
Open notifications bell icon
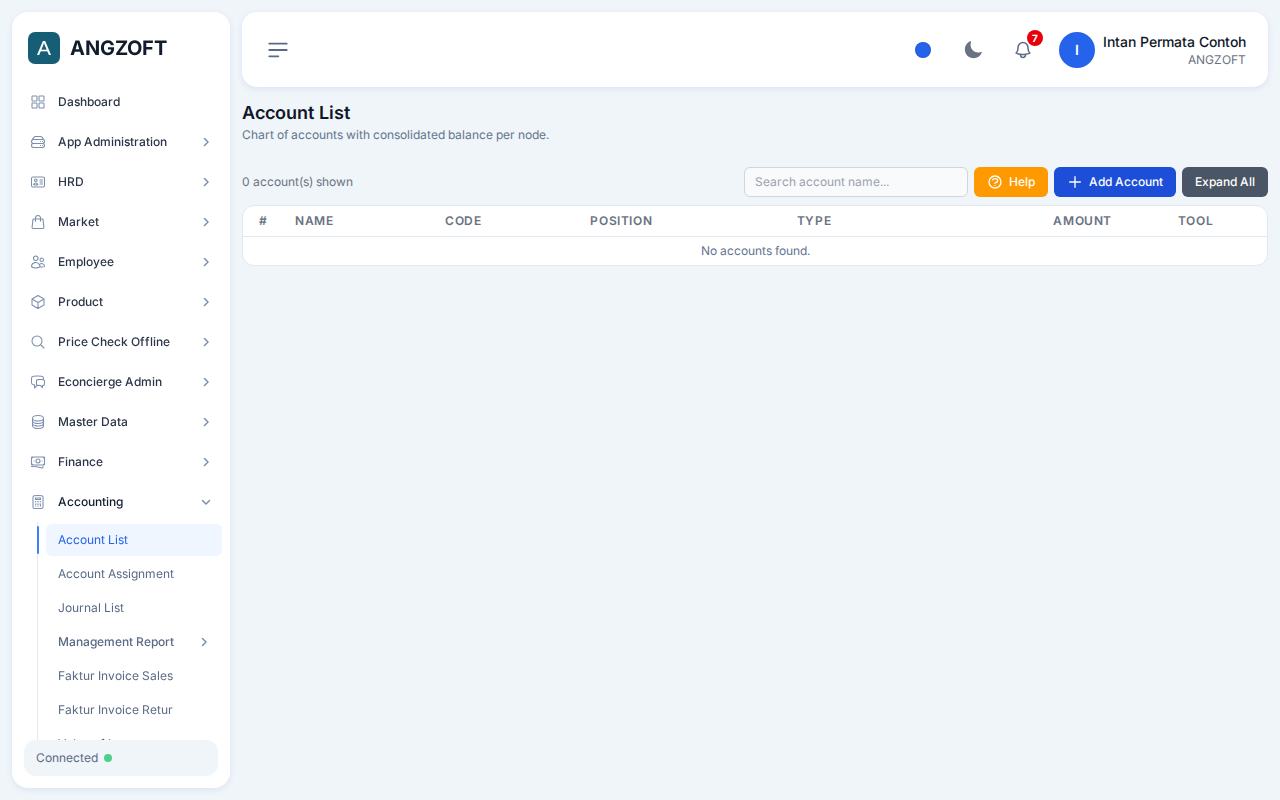pyautogui.click(x=1023, y=50)
